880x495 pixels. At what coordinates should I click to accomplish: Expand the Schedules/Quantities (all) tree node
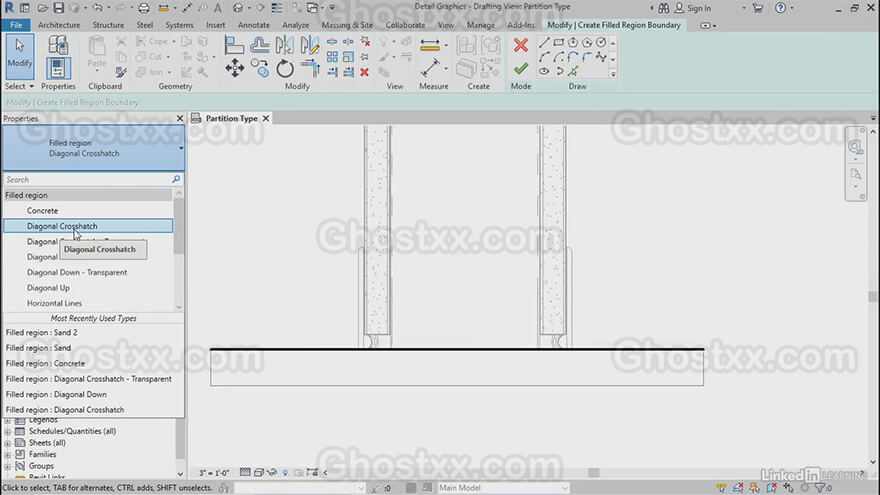(x=8, y=431)
